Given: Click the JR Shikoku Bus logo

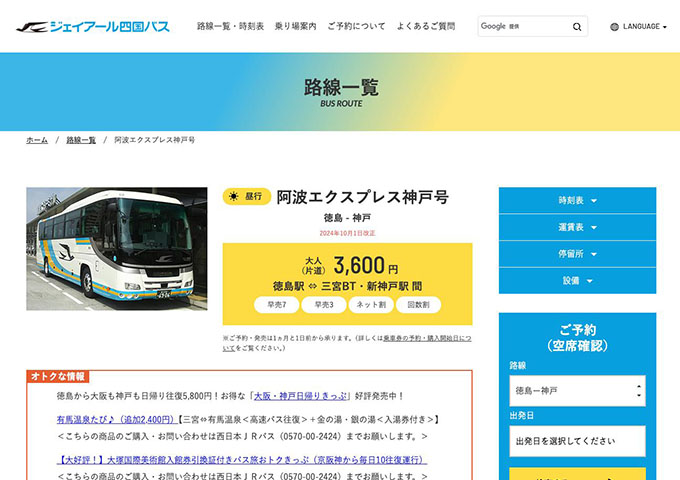Looking at the screenshot, I should coord(92,26).
